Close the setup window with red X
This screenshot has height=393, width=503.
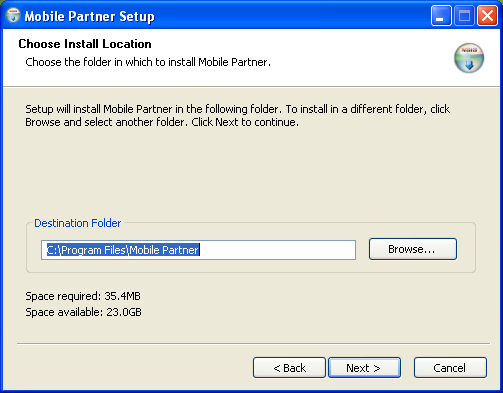click(x=487, y=15)
